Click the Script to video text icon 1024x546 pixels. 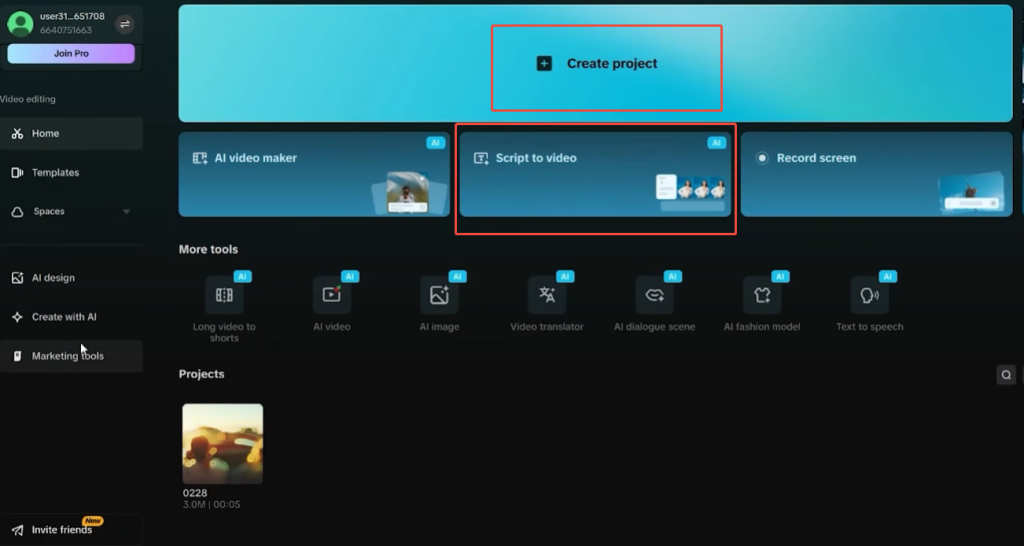click(x=481, y=158)
